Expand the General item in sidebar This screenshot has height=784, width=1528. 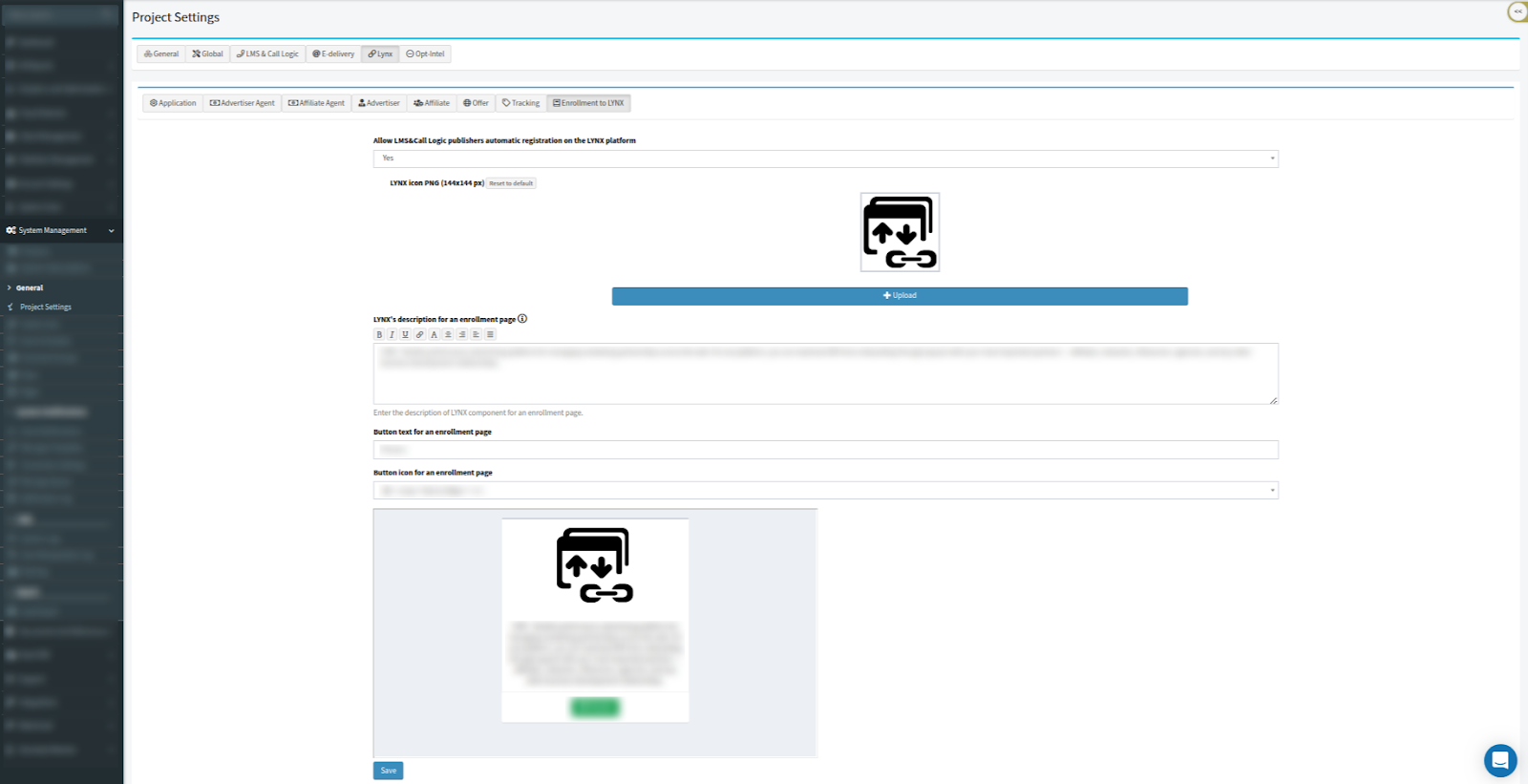coord(30,287)
